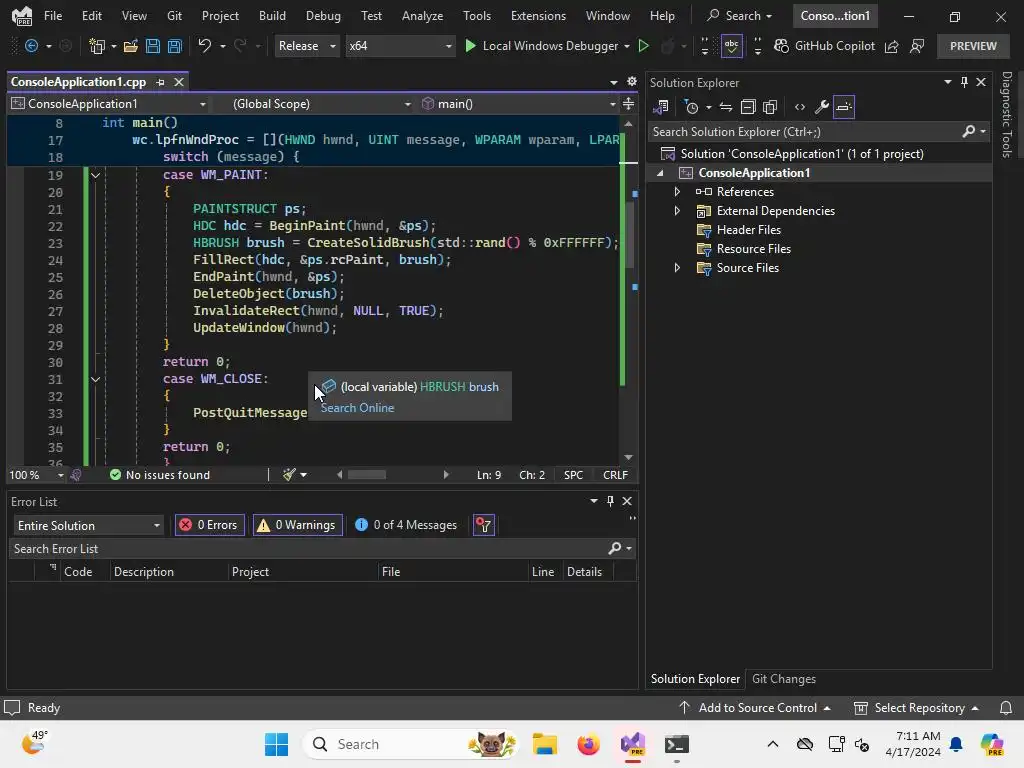Image resolution: width=1024 pixels, height=768 pixels.
Task: Click the Description column header
Action: pos(144,571)
